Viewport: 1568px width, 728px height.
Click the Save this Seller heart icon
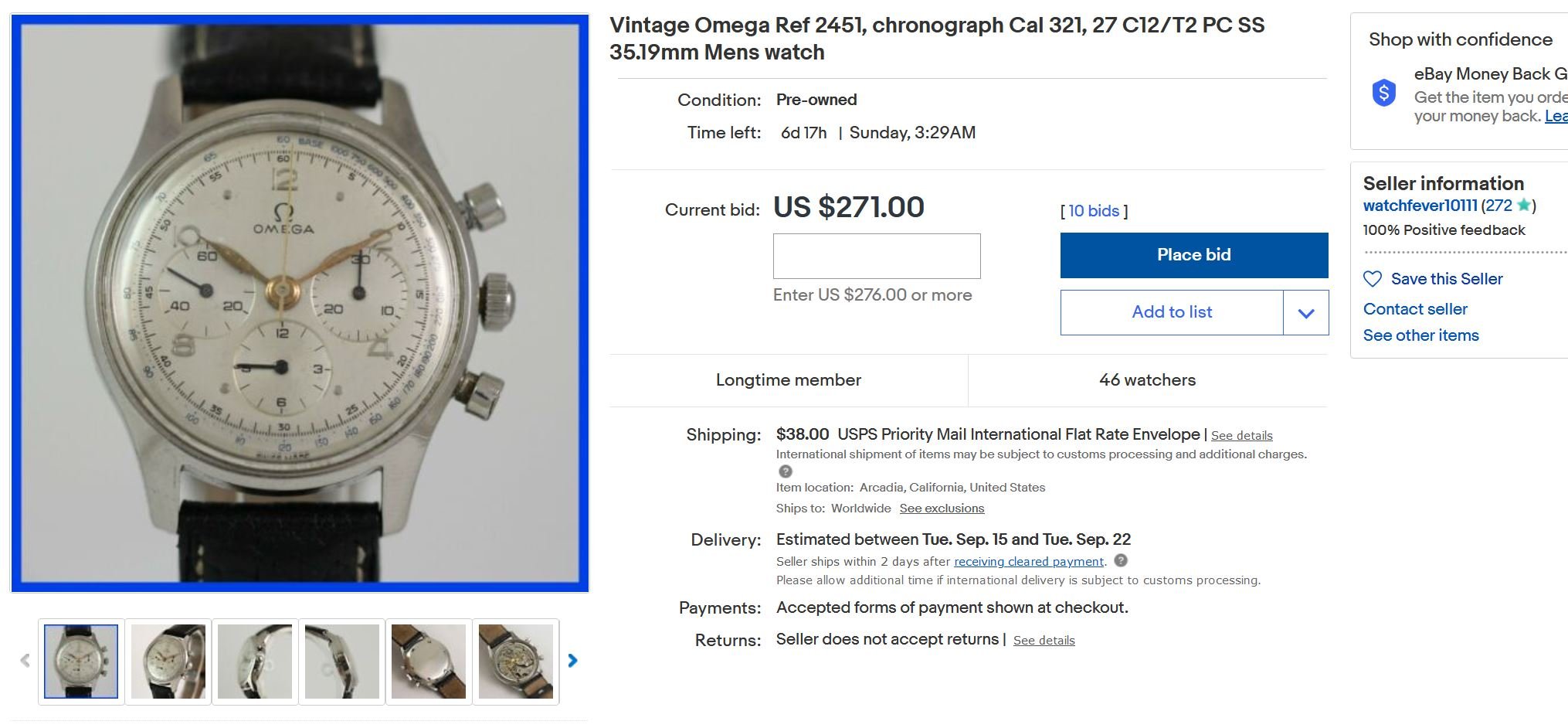tap(1373, 279)
